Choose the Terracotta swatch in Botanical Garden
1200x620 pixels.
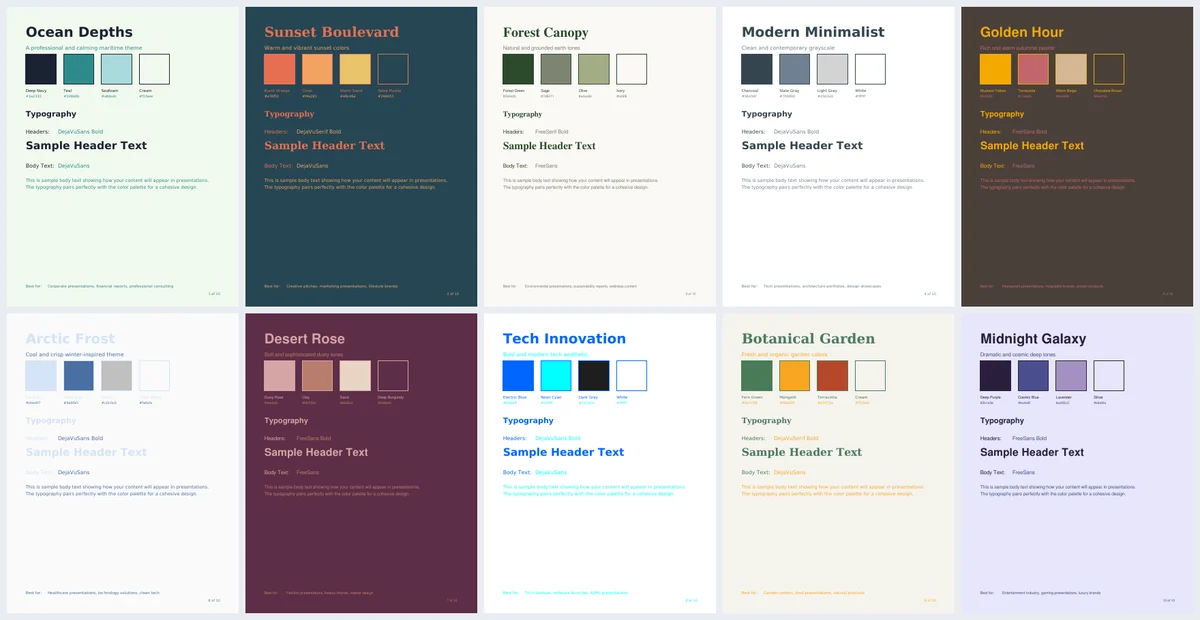point(833,376)
